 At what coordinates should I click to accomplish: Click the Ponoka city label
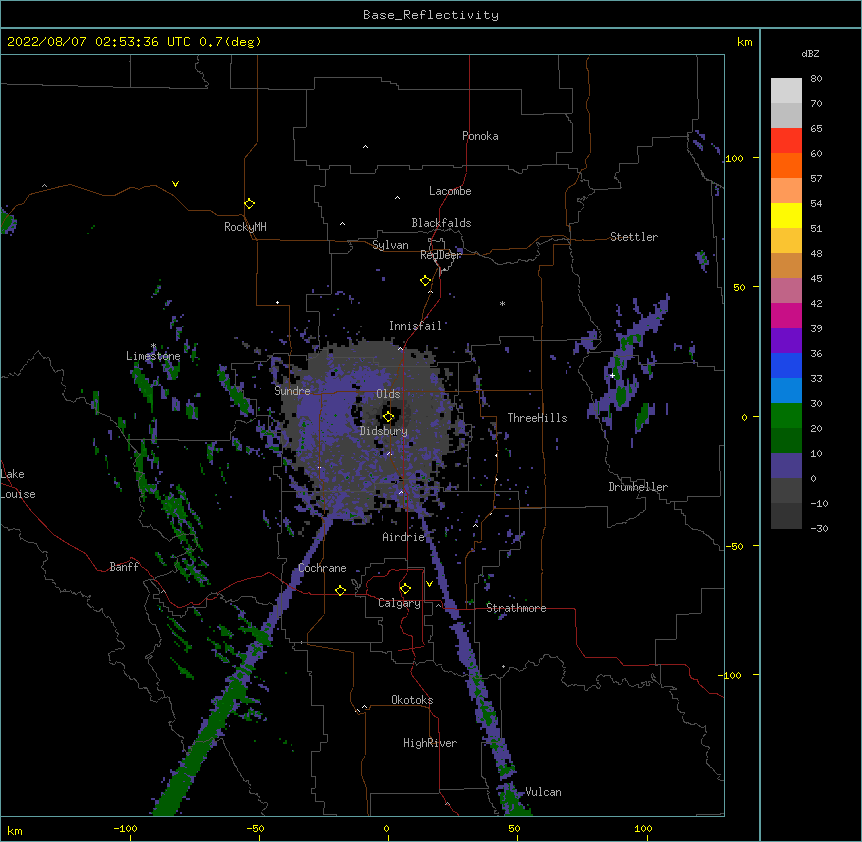pyautogui.click(x=480, y=136)
